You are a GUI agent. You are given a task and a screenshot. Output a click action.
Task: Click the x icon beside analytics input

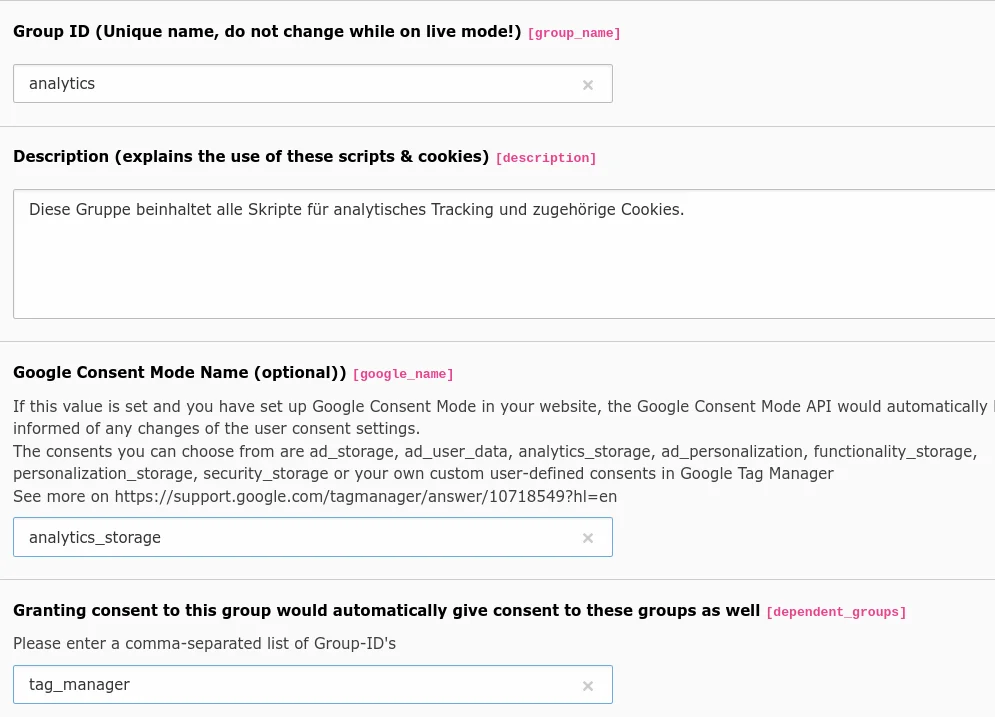[588, 84]
